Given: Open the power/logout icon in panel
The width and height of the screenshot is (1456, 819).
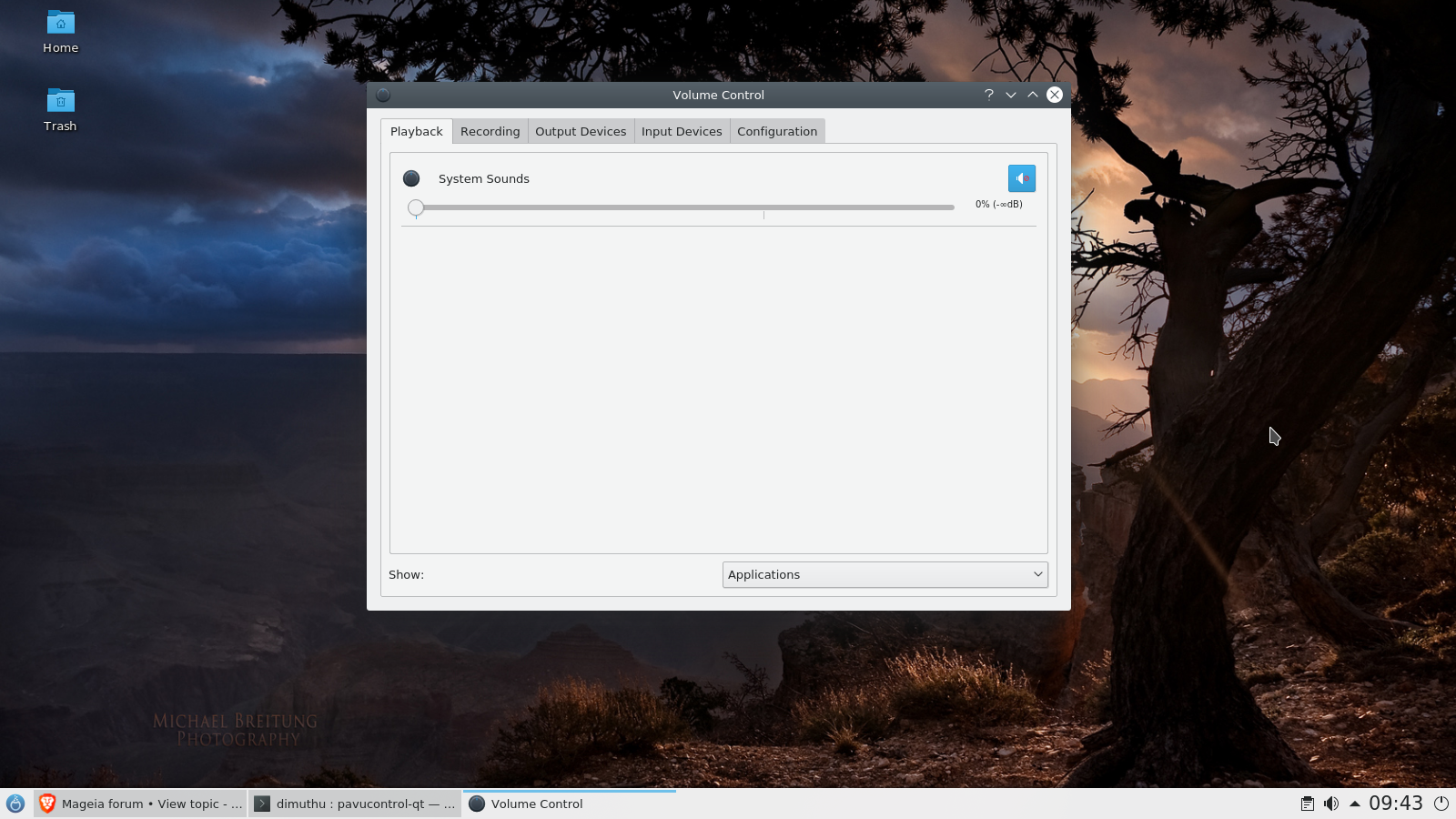Looking at the screenshot, I should point(1441,804).
